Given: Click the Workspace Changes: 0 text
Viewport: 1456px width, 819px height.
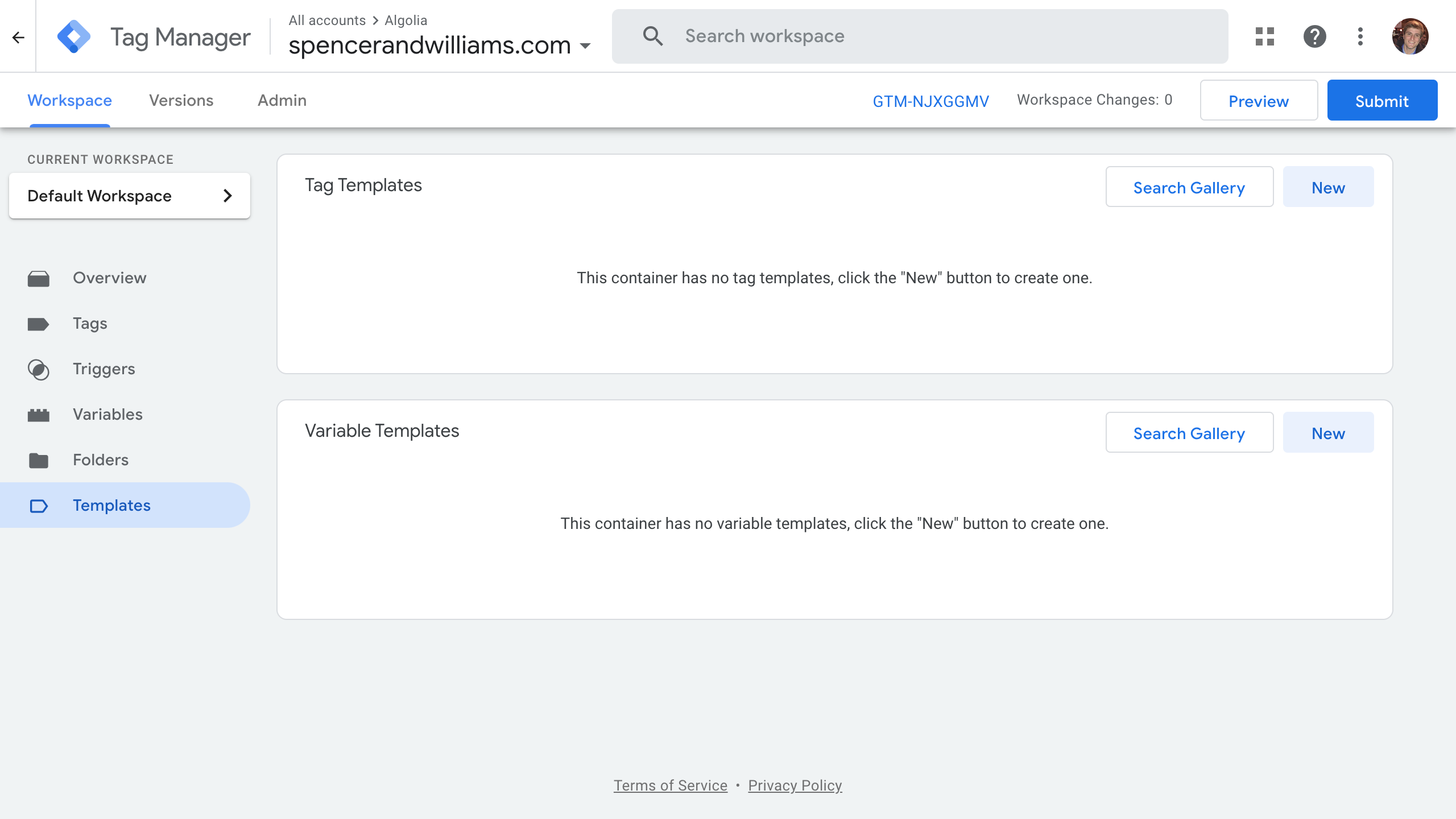Looking at the screenshot, I should coord(1094,100).
